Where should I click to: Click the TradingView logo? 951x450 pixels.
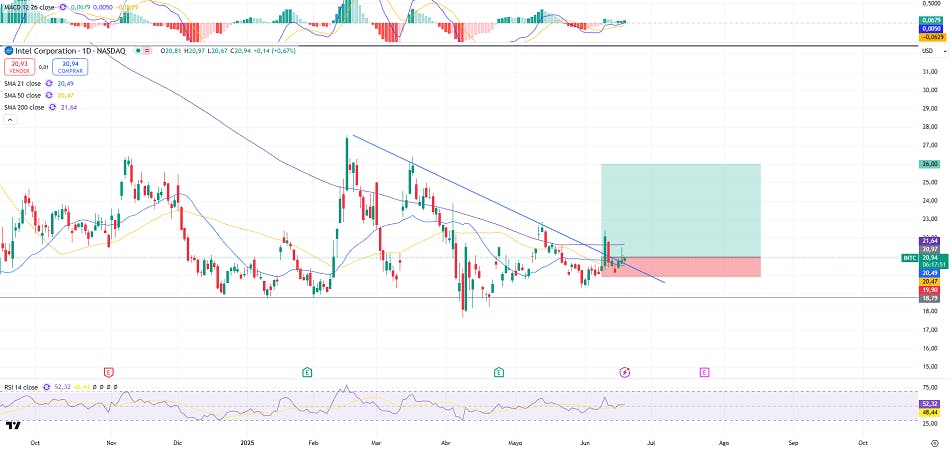[13, 425]
